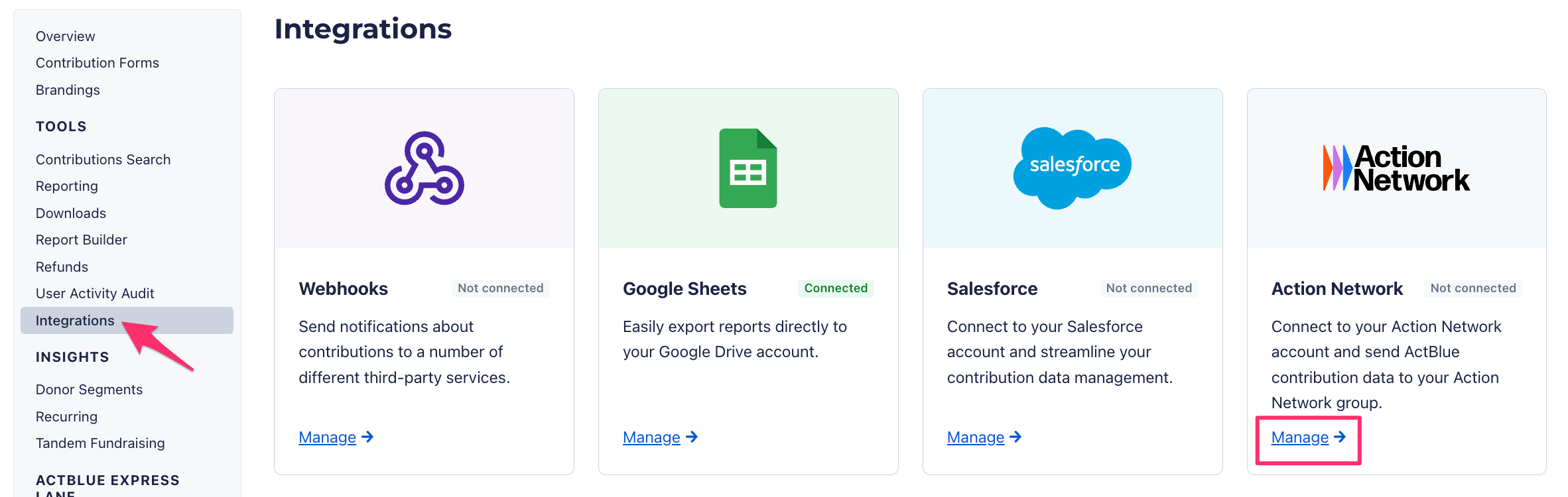Click Webhooks 'Not connected' status badge
Viewport: 1568px width, 497px height.
pos(501,288)
